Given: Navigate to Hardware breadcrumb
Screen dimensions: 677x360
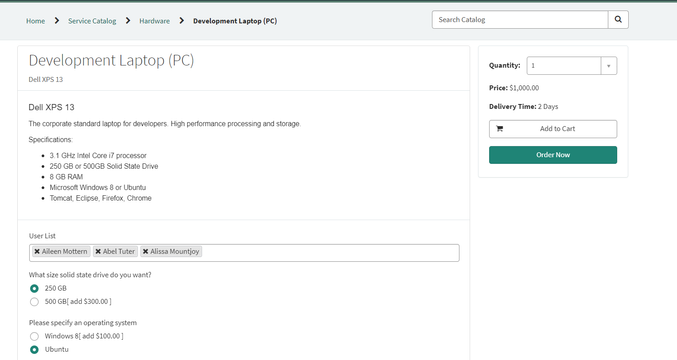Looking at the screenshot, I should point(155,21).
